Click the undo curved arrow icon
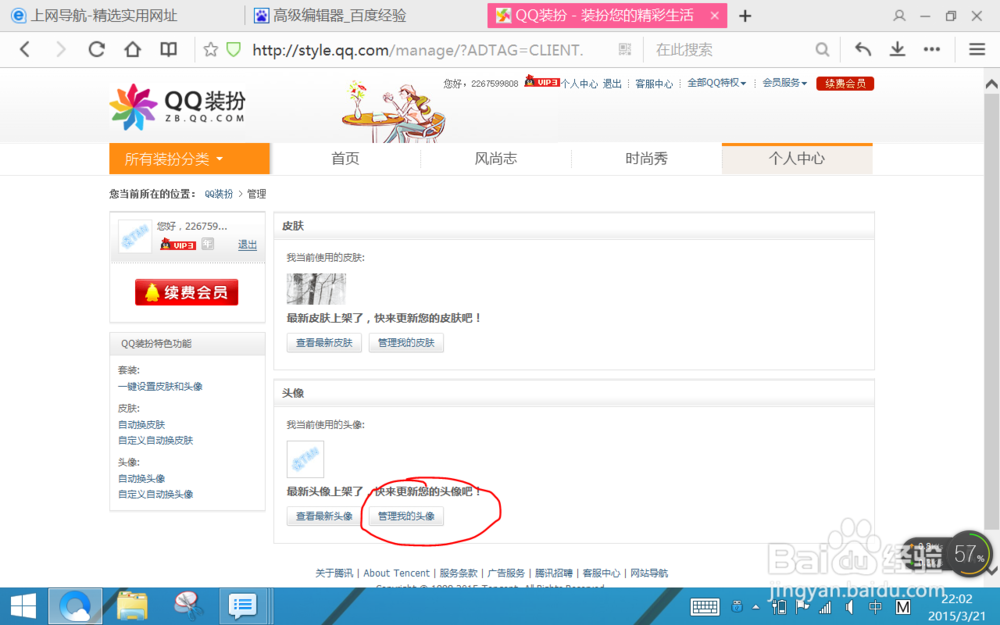This screenshot has height=625, width=1000. point(863,49)
